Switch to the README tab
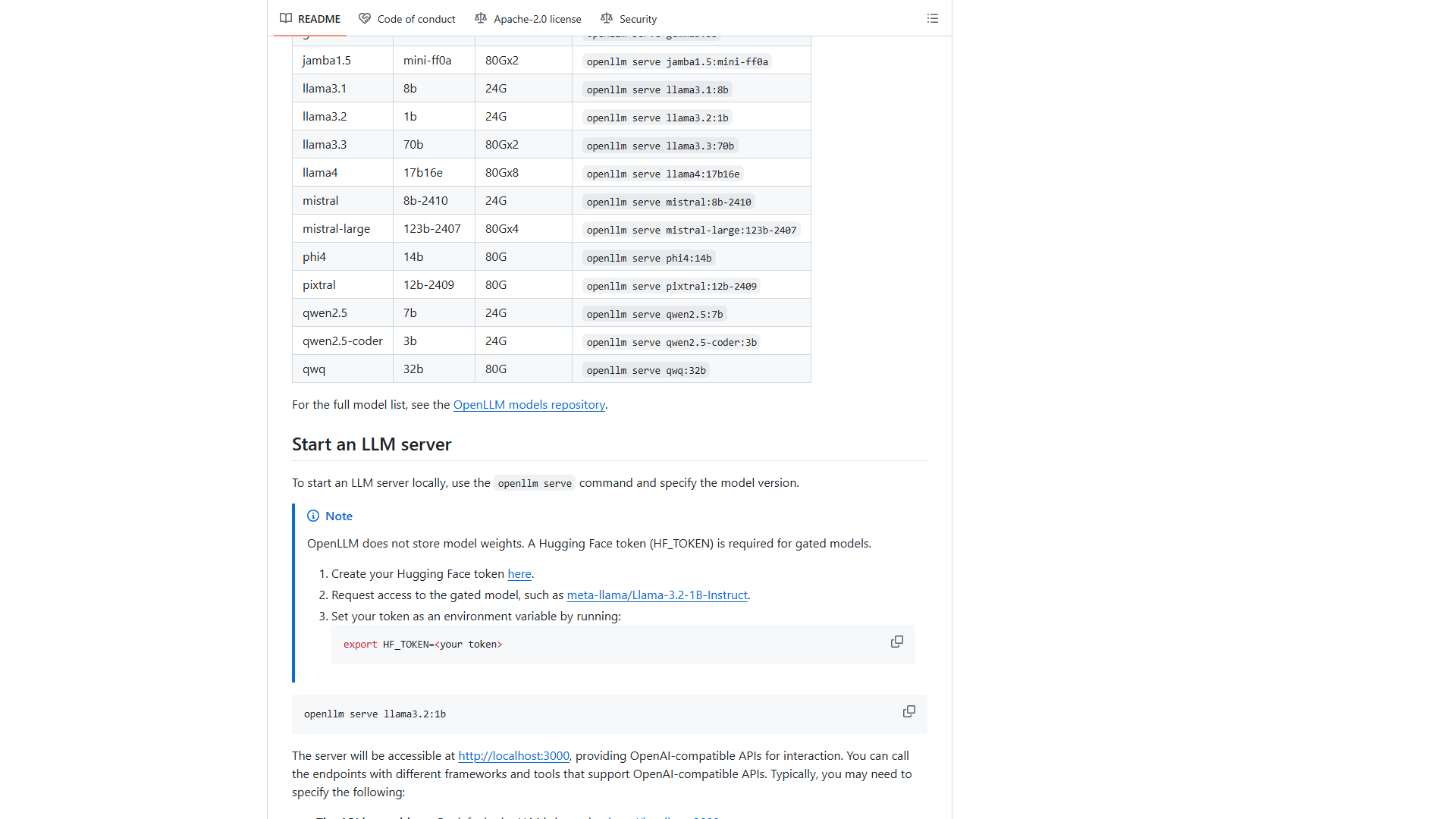Screen dimensions: 1456x819 click(310, 18)
